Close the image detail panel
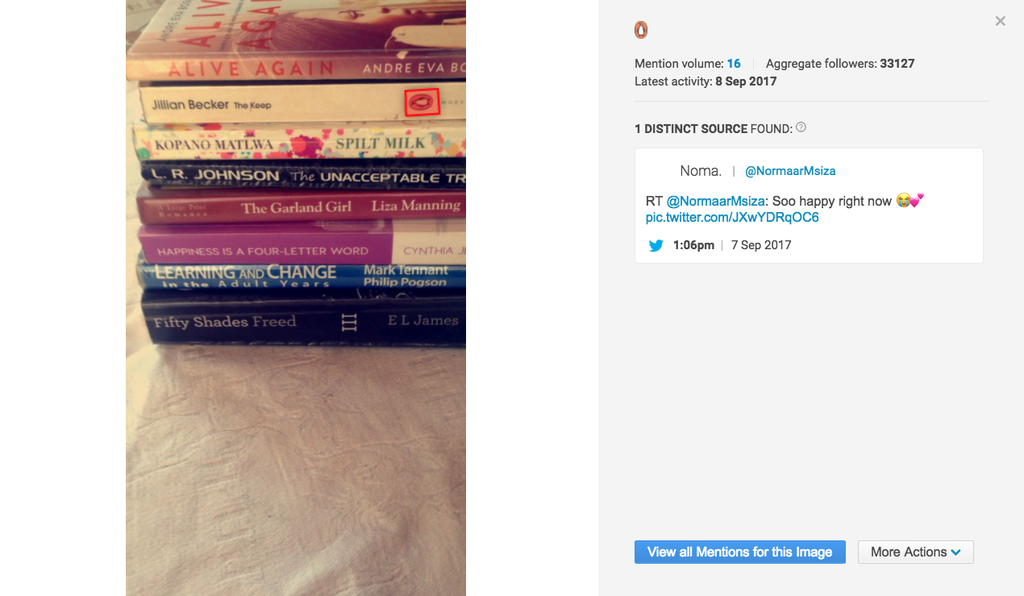The height and width of the screenshot is (596, 1024). (x=1000, y=21)
